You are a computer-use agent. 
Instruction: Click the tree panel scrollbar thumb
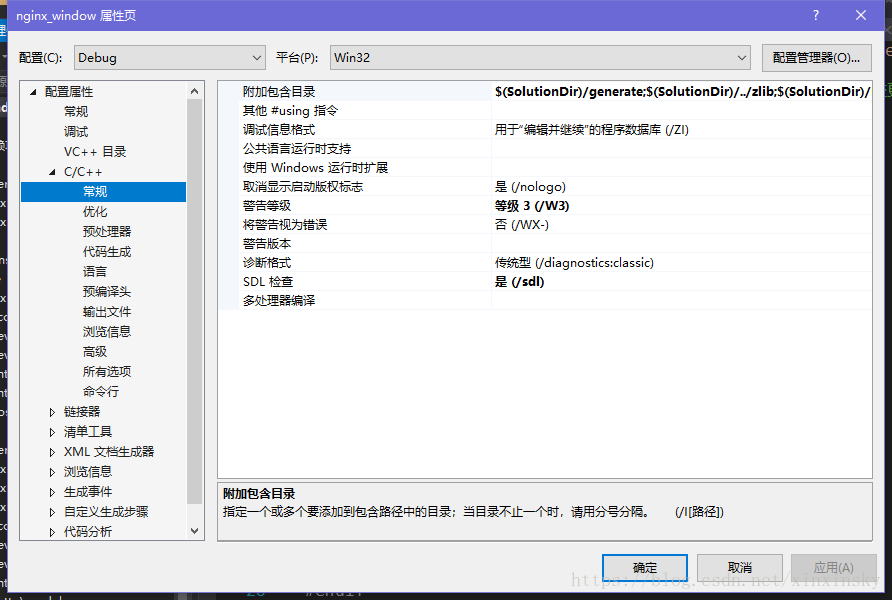tap(195, 301)
